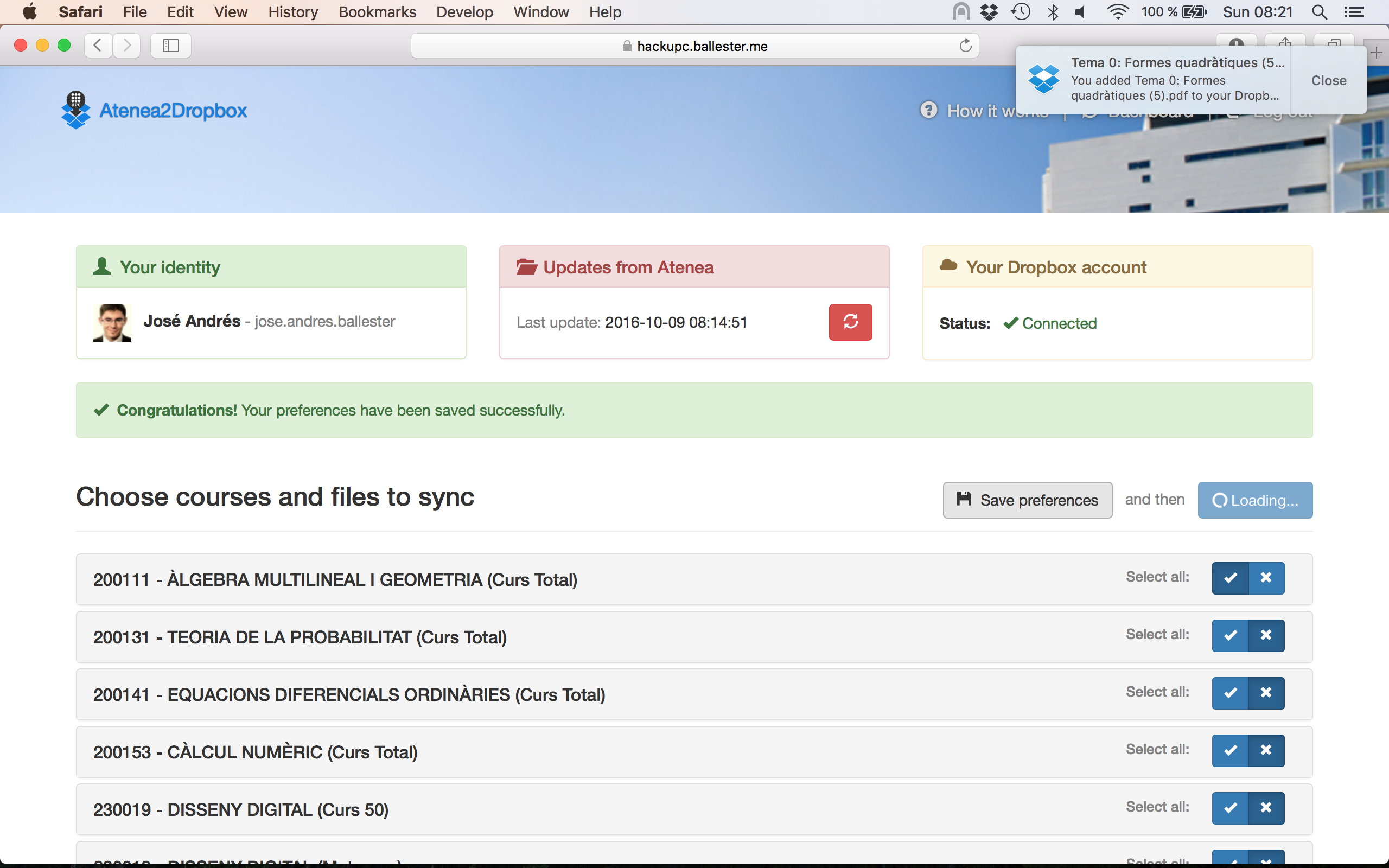Expand 200141 EQUACIONS DIFERENCIALS course panel

click(x=349, y=694)
